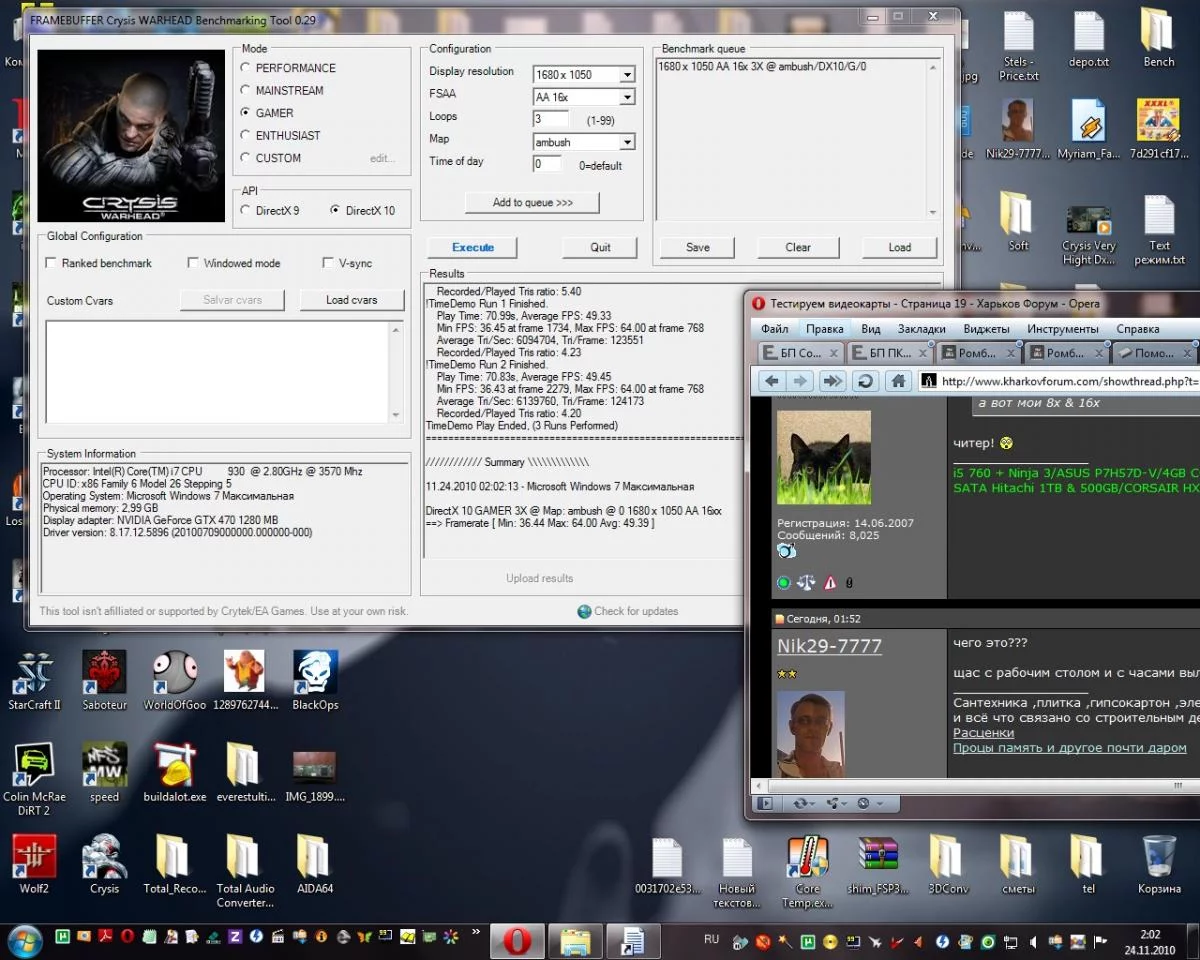1200x960 pixels.
Task: Select the ENTHUSIAST mode radio button
Action: pyautogui.click(x=246, y=136)
